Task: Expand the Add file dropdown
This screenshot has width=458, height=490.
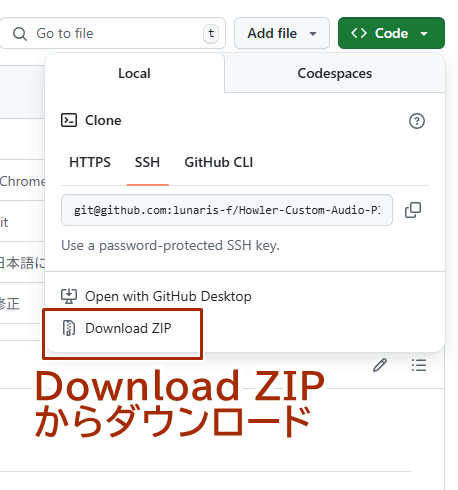Action: 282,33
